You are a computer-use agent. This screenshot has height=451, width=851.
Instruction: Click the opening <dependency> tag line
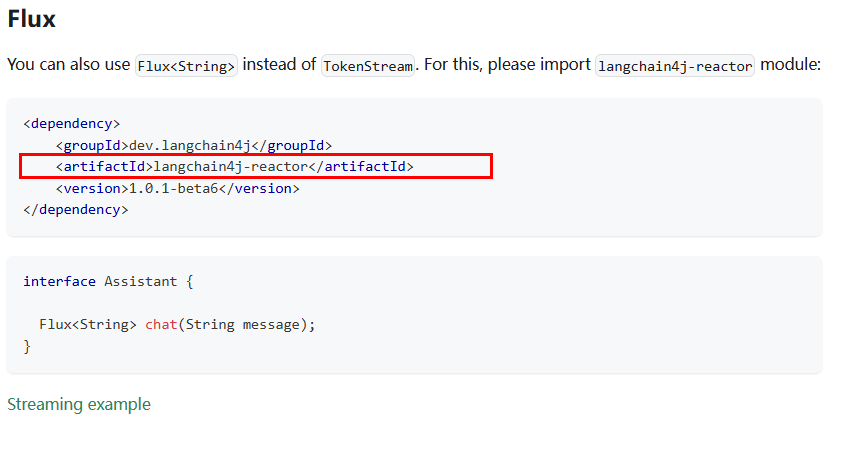tap(72, 124)
